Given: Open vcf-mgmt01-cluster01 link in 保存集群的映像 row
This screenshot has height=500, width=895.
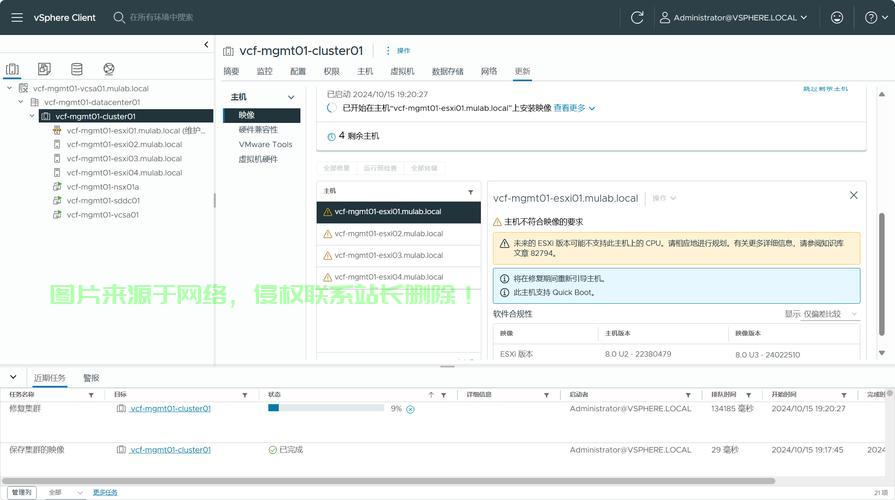Looking at the screenshot, I should [170, 450].
